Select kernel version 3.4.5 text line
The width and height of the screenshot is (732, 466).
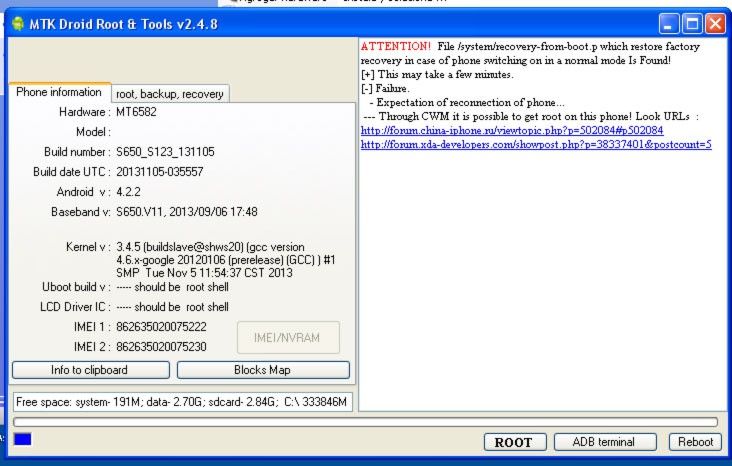(210, 247)
